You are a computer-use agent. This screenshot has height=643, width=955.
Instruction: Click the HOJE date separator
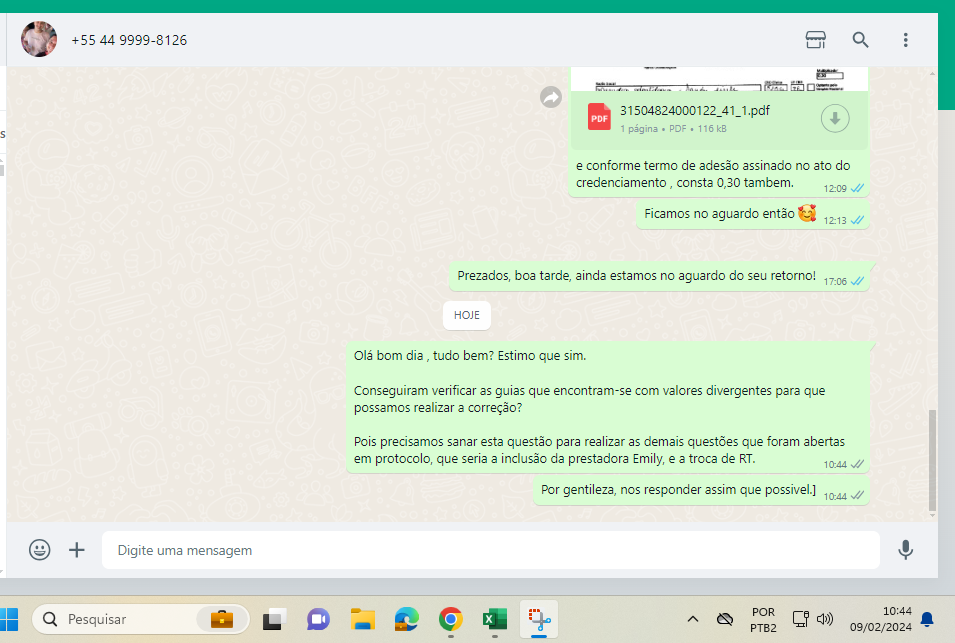467,315
